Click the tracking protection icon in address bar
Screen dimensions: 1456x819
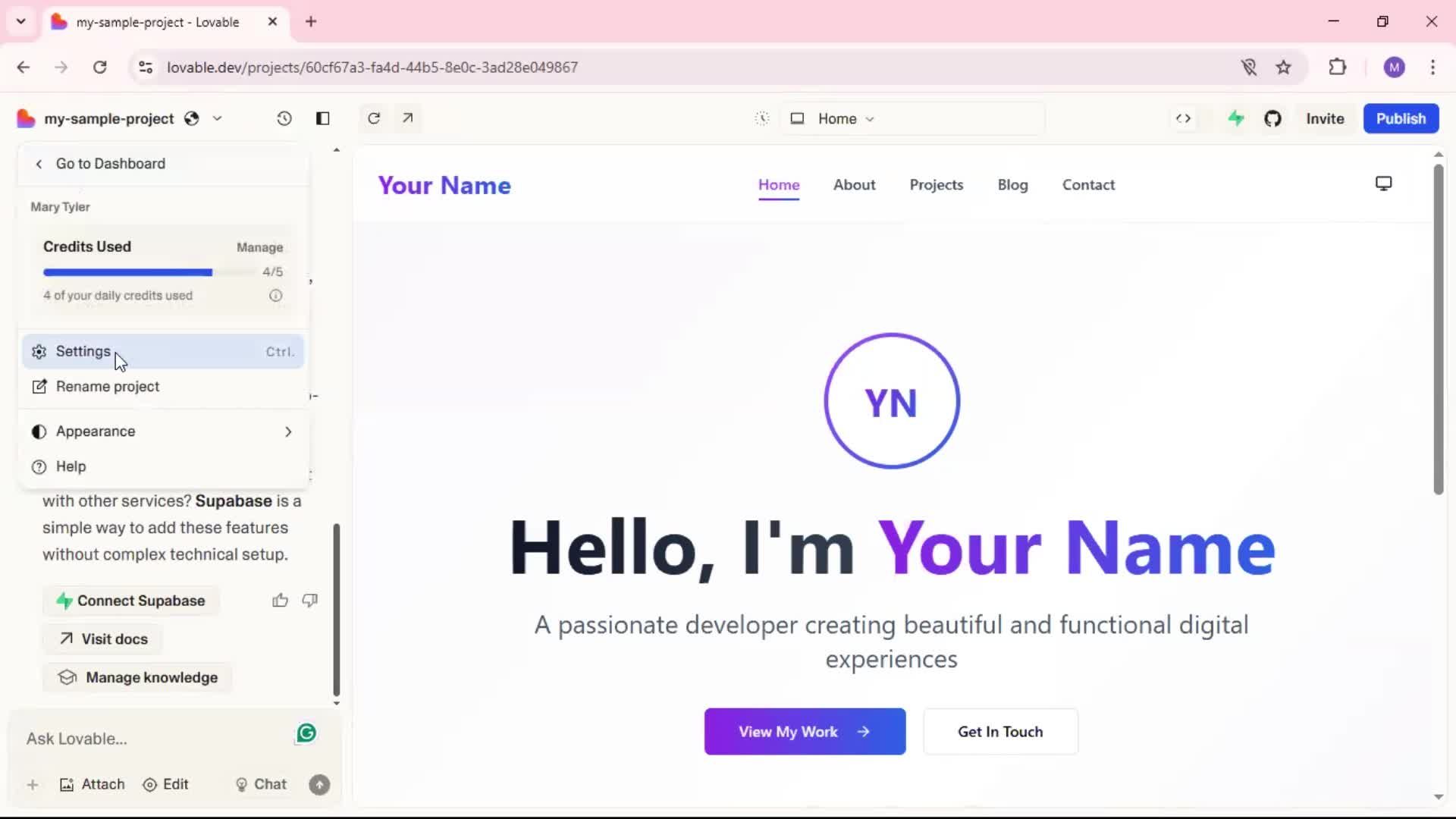tap(1249, 67)
